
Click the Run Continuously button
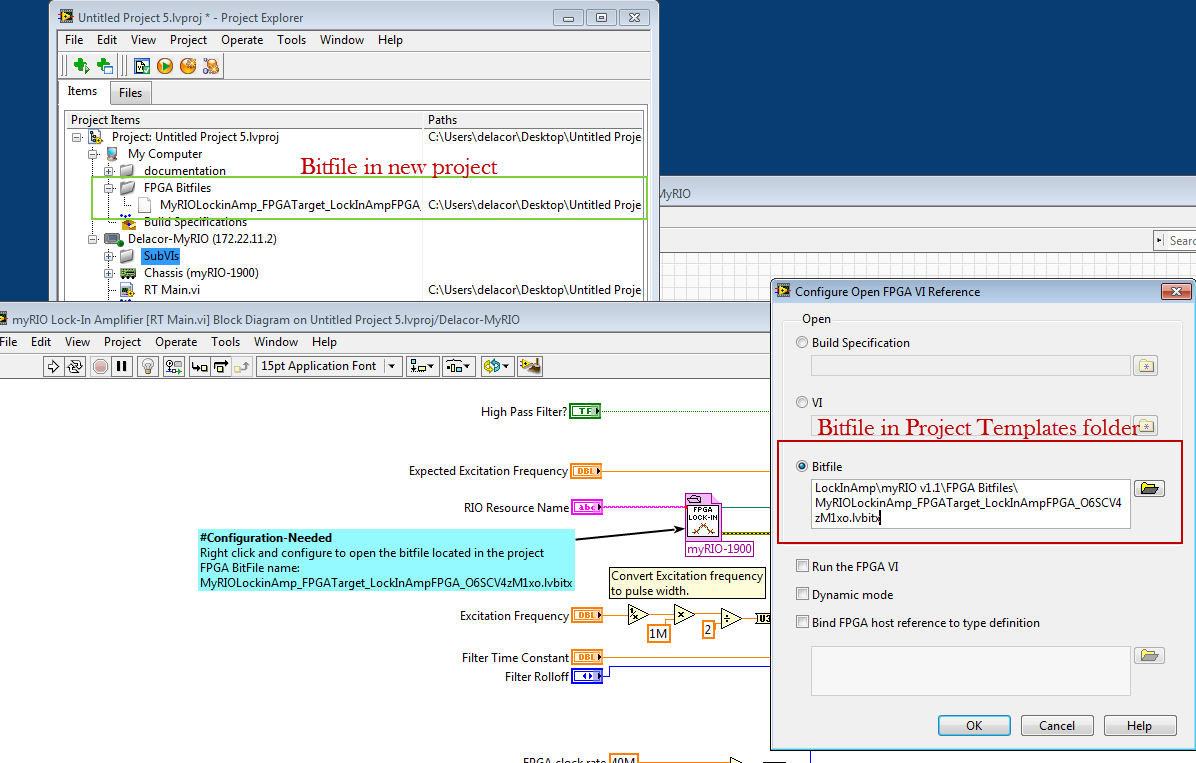pos(74,367)
